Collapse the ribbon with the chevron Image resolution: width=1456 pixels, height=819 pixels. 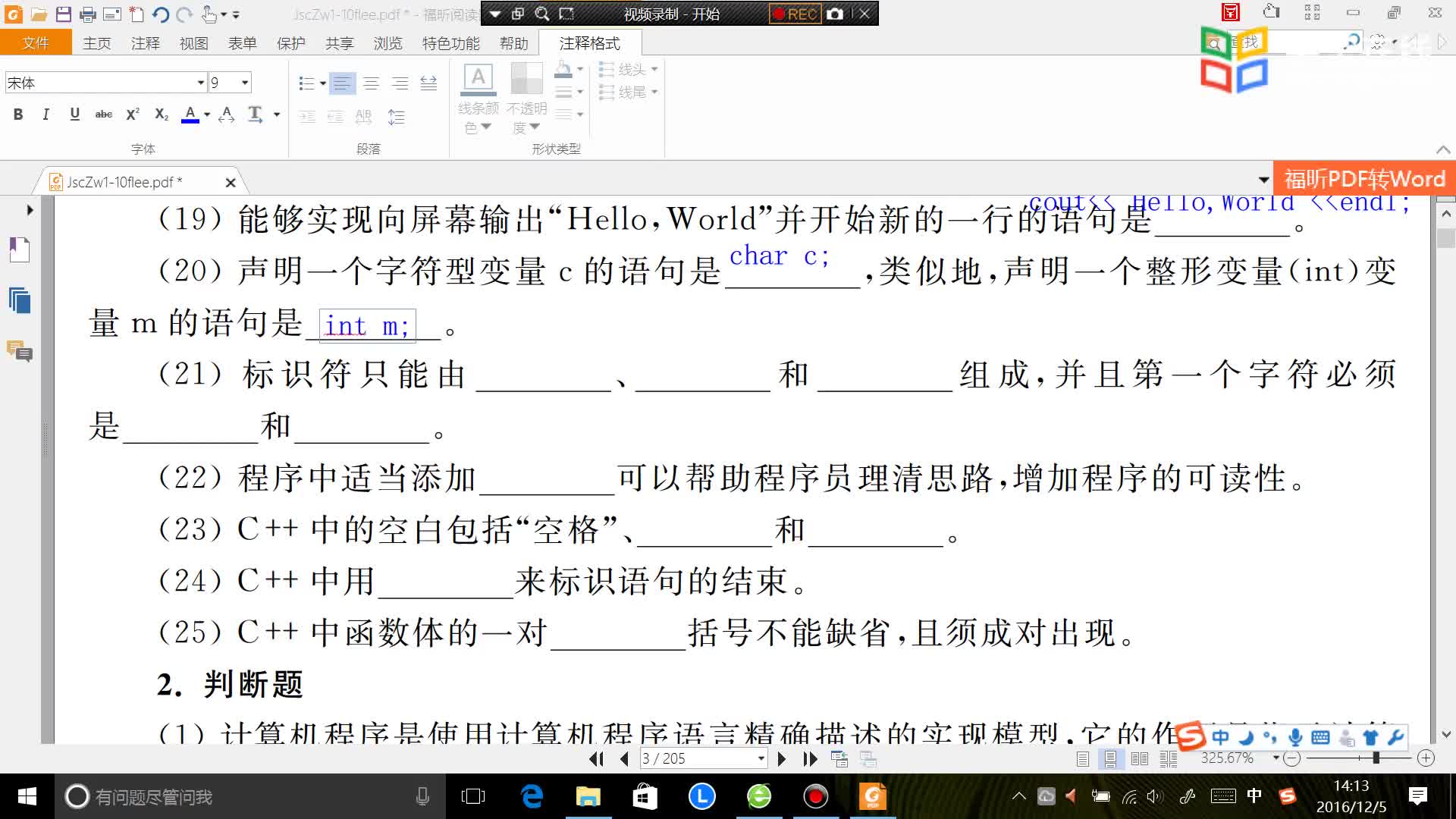coord(1442,149)
